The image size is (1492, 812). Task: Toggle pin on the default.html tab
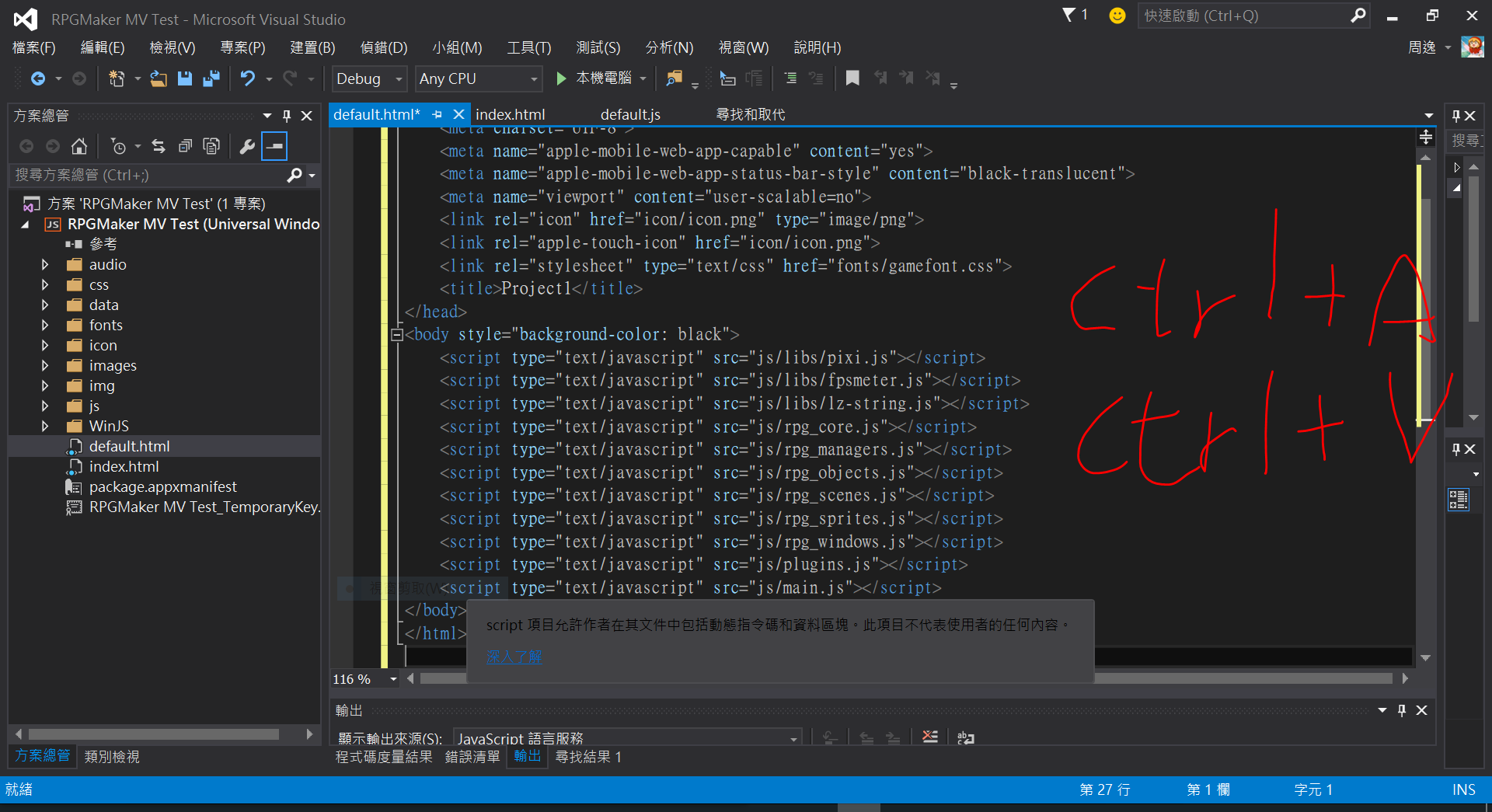[x=437, y=114]
